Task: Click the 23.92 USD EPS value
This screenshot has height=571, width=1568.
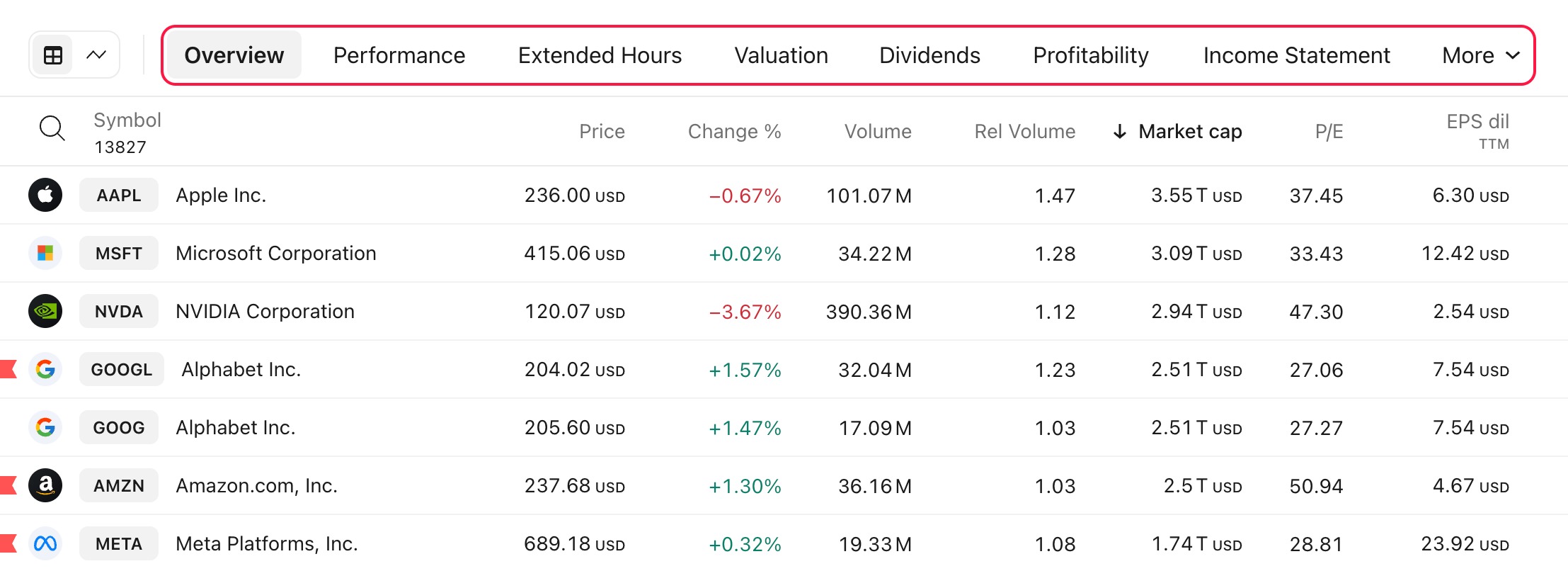Action: coord(1465,544)
